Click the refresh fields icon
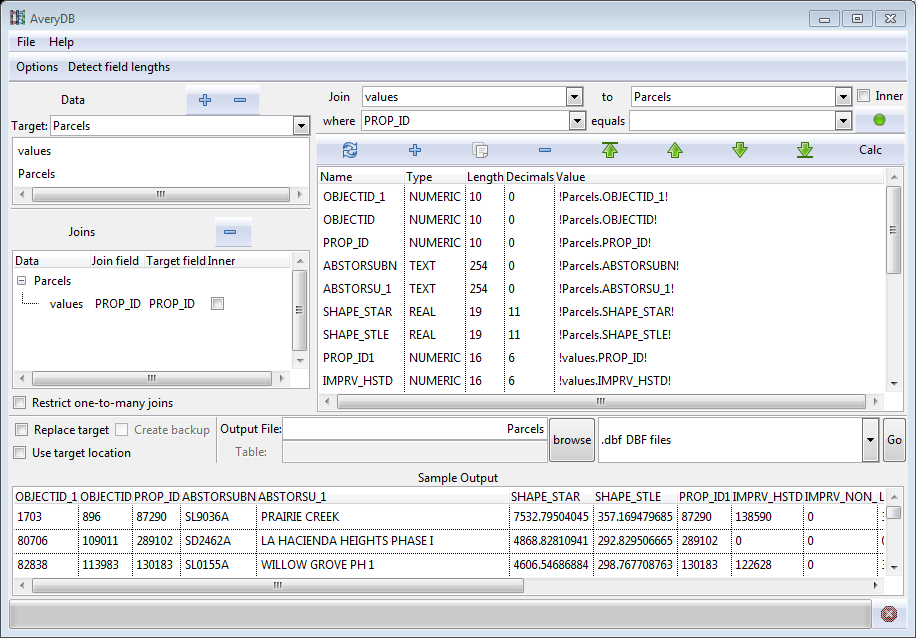916x638 pixels. click(350, 150)
